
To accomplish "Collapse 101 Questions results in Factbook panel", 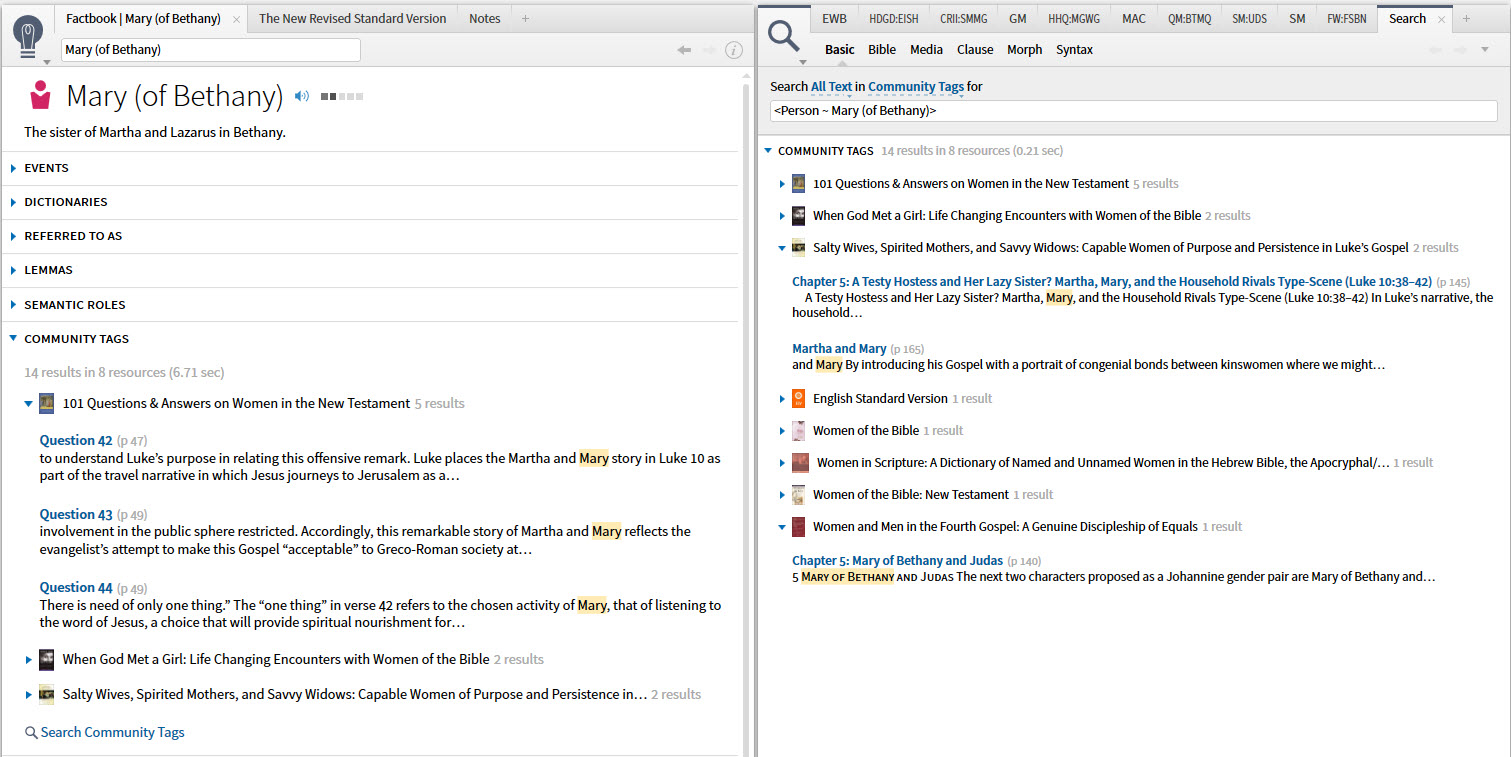I will tap(28, 404).
